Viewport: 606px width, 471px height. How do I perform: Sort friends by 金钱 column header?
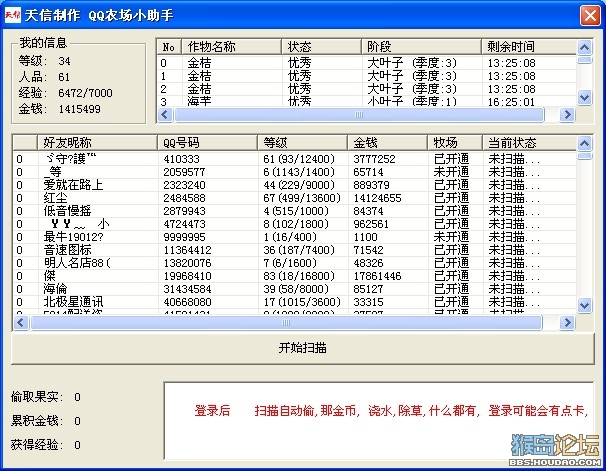387,143
